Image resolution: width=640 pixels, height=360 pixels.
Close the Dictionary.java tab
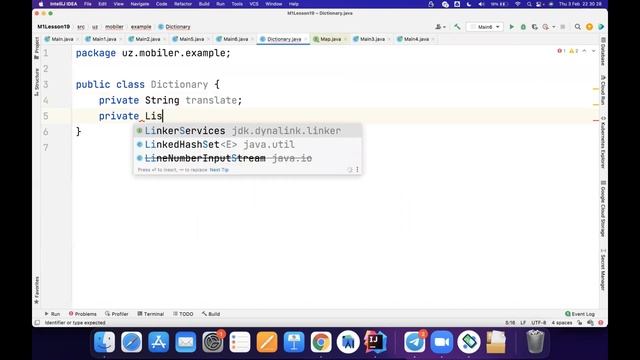(306, 39)
